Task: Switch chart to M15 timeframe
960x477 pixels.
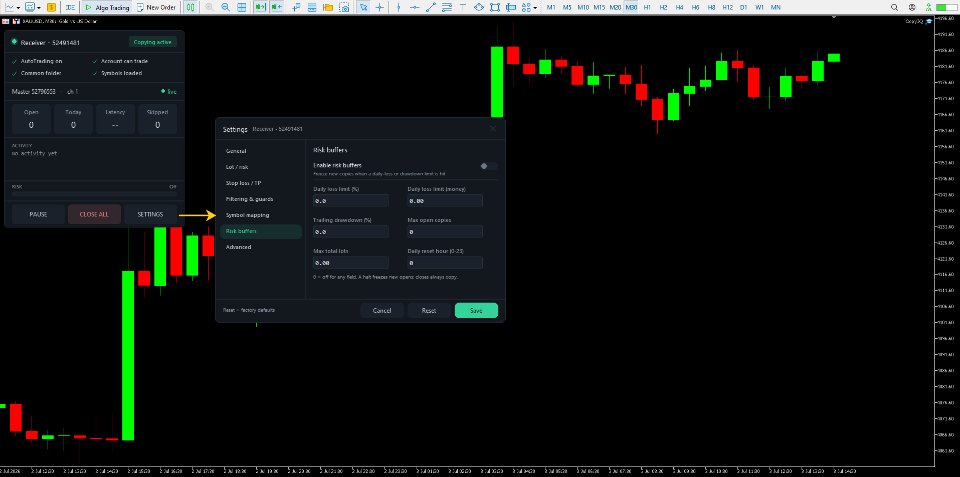Action: (x=599, y=7)
